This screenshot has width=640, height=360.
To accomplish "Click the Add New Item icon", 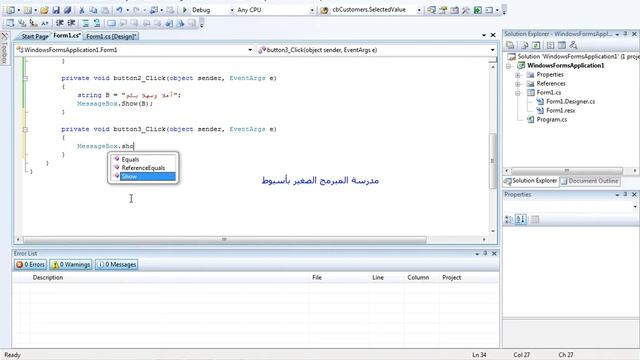I will coord(27,10).
